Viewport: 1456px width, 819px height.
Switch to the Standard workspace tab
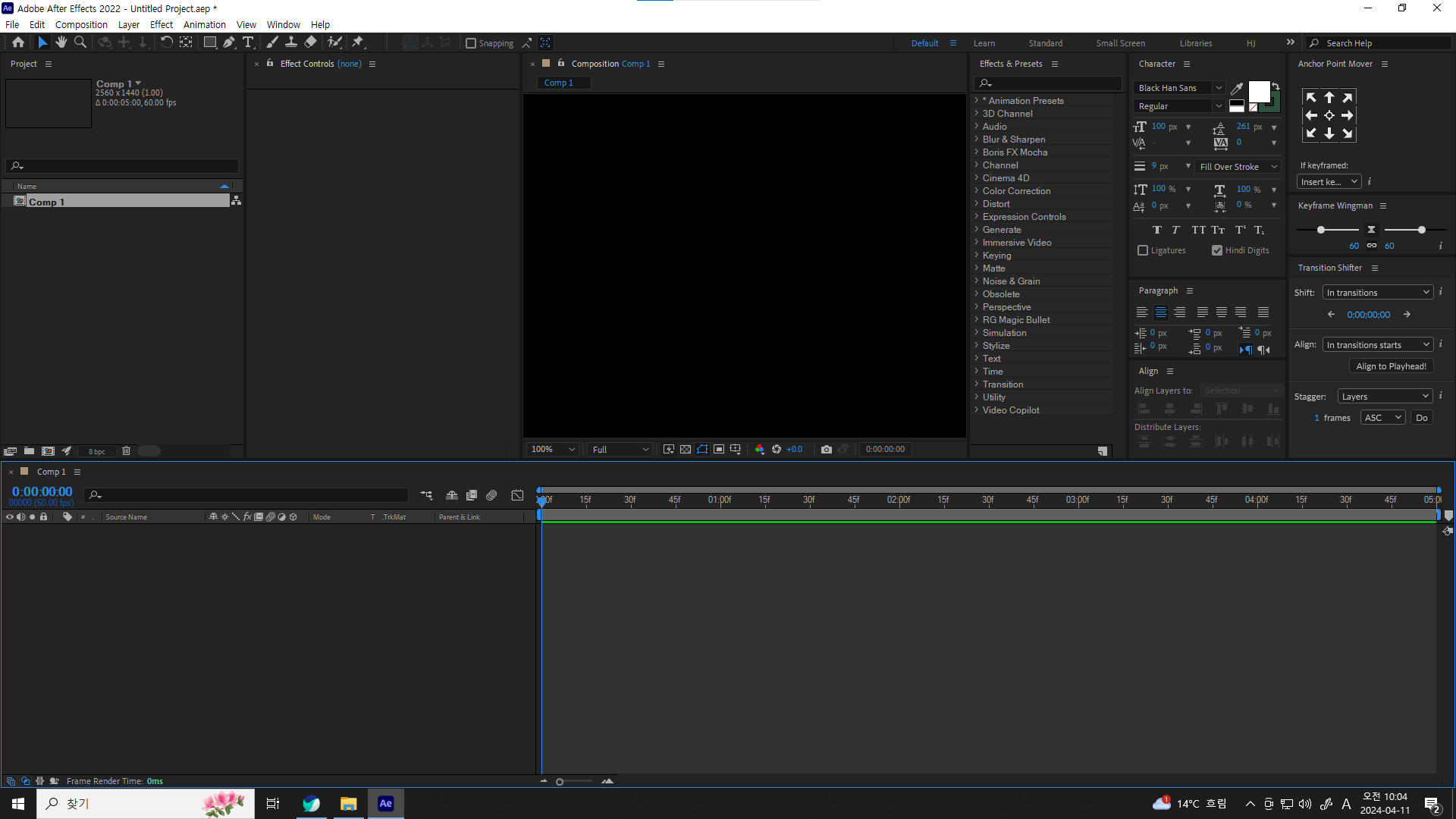1045,43
